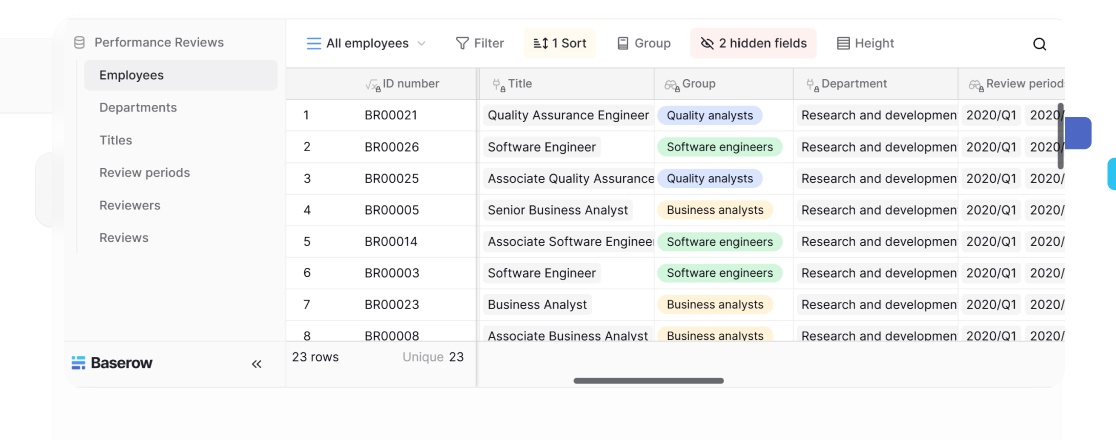The width and height of the screenshot is (1116, 440).
Task: Click row number 3
Action: 307,179
